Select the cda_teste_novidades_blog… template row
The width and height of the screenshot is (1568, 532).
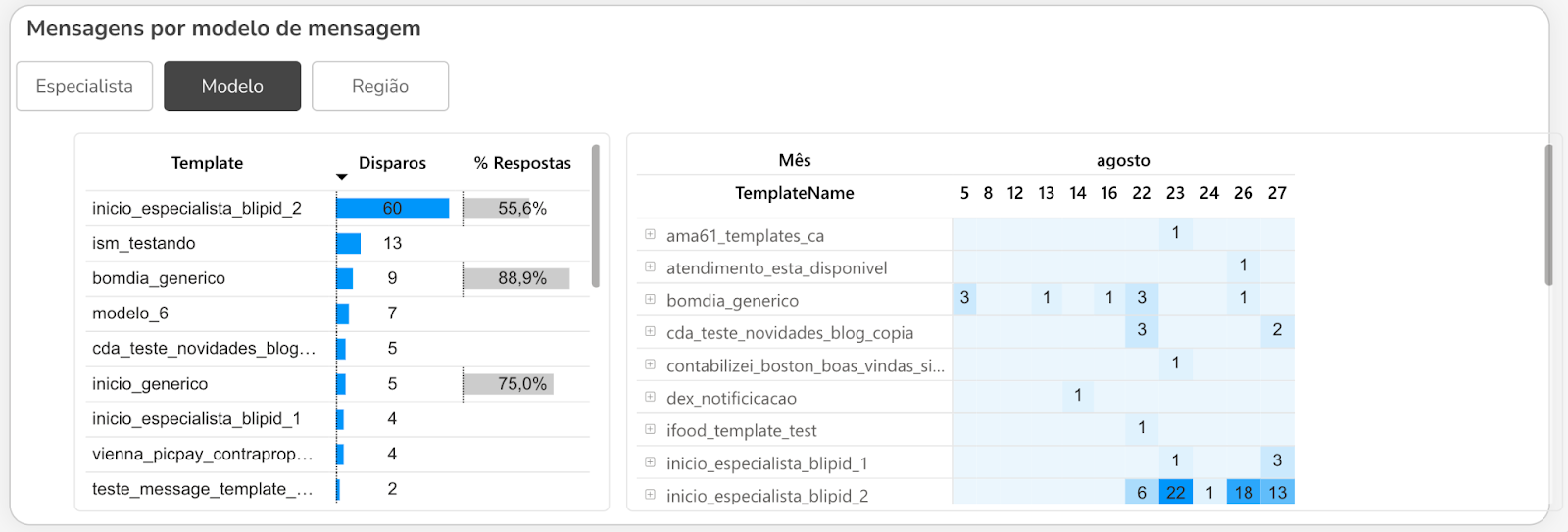(x=204, y=349)
